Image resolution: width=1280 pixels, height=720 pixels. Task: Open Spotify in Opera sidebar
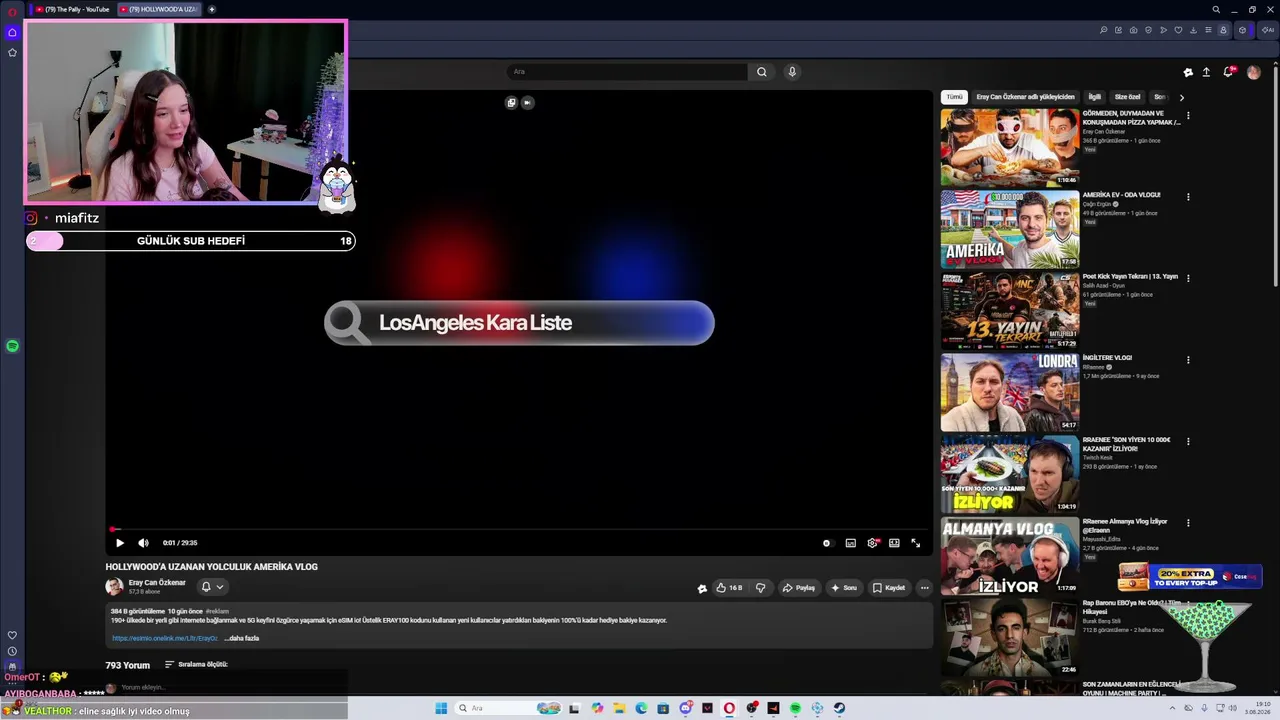pyautogui.click(x=12, y=346)
